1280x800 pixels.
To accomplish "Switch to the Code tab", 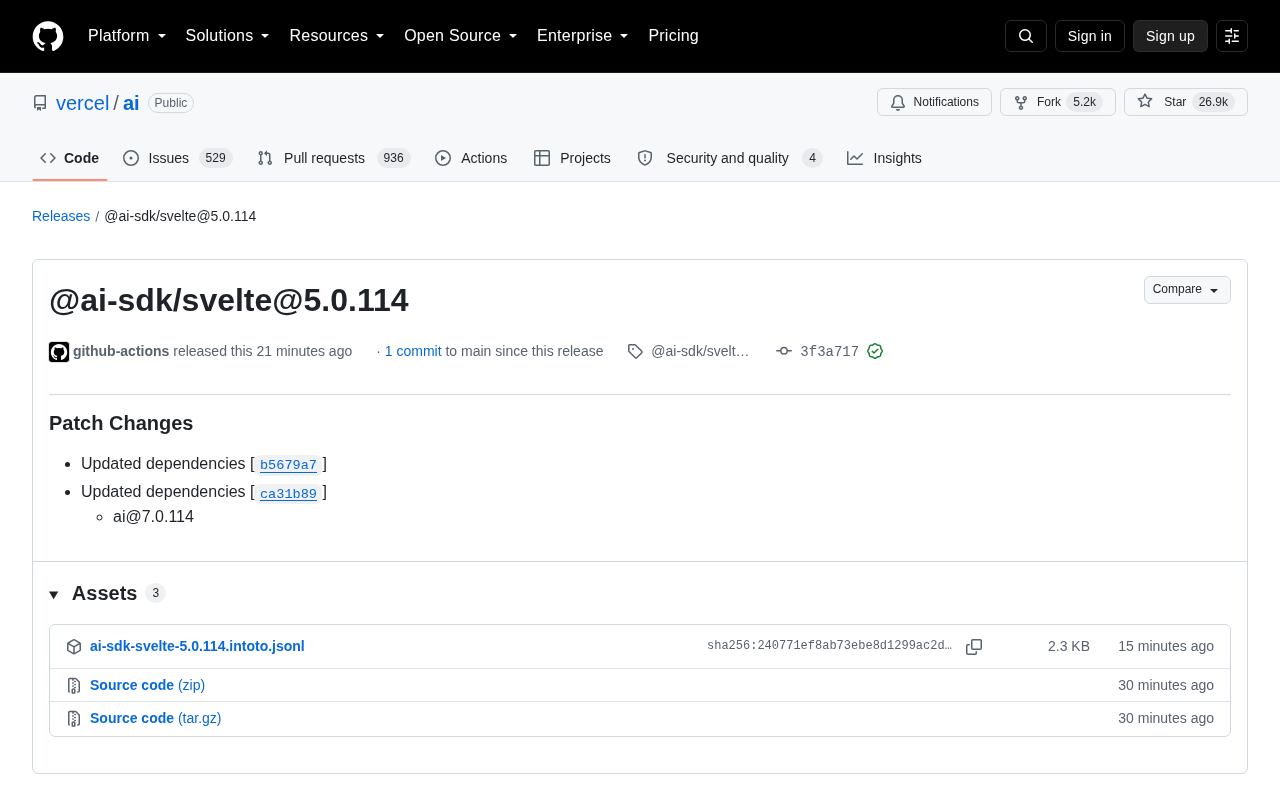I will pos(70,158).
